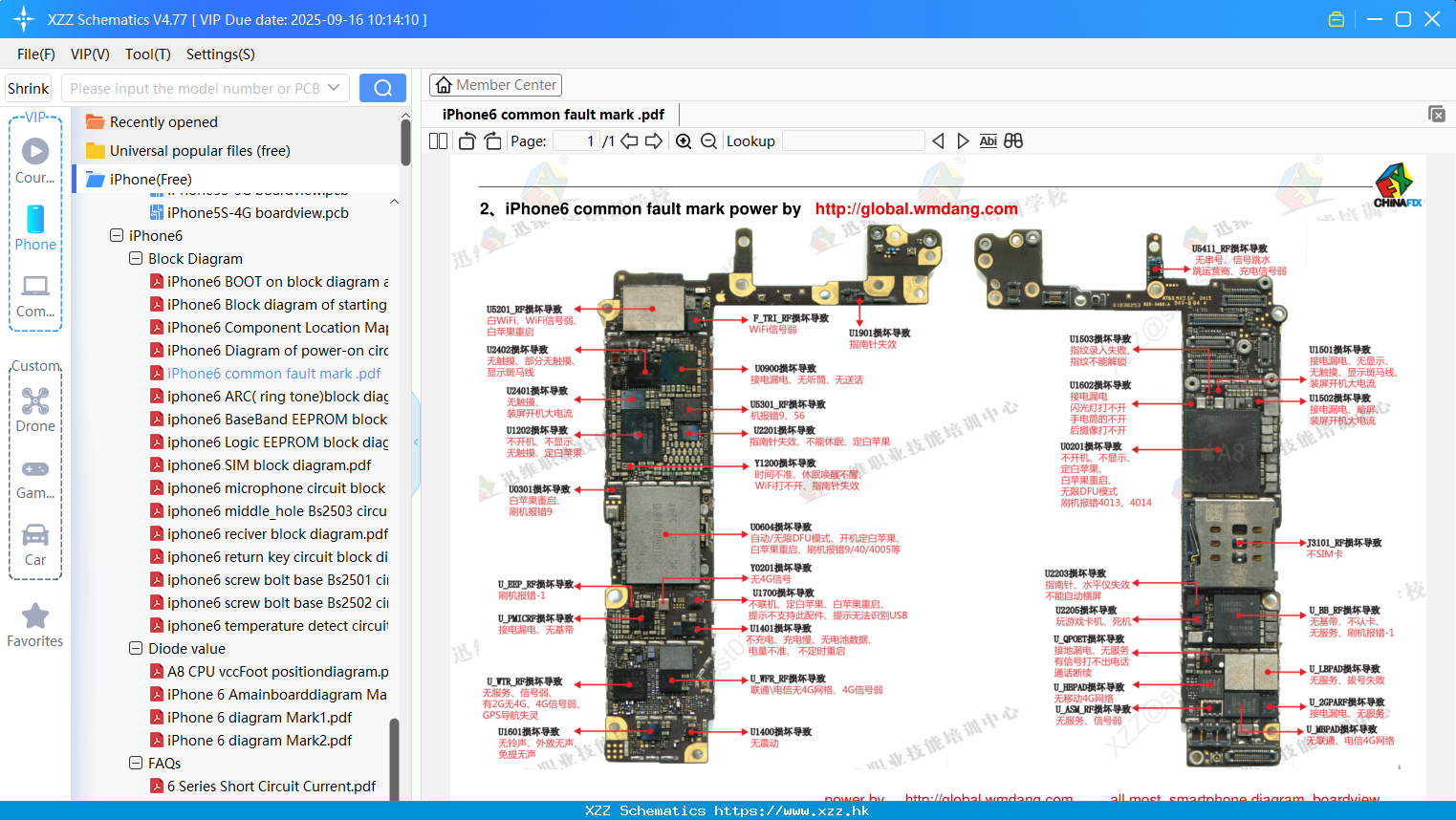This screenshot has width=1456, height=820.
Task: Click the Shrink button
Action: (x=29, y=88)
